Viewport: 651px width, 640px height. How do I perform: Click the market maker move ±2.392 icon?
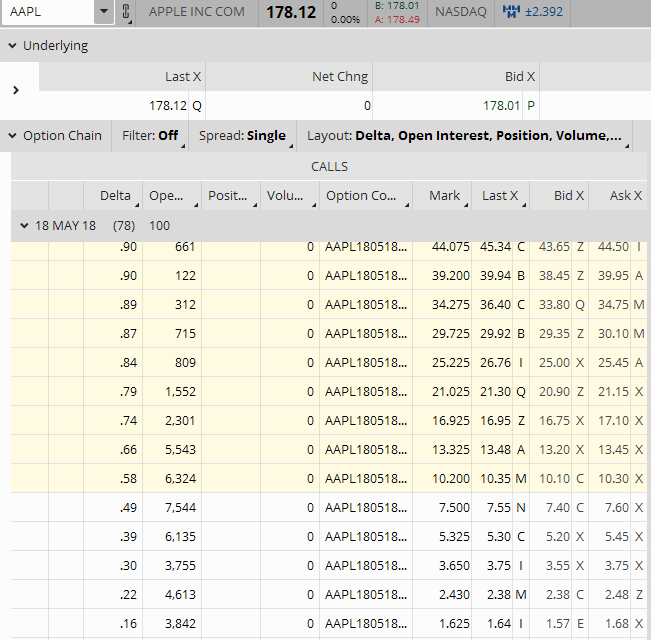pyautogui.click(x=511, y=12)
